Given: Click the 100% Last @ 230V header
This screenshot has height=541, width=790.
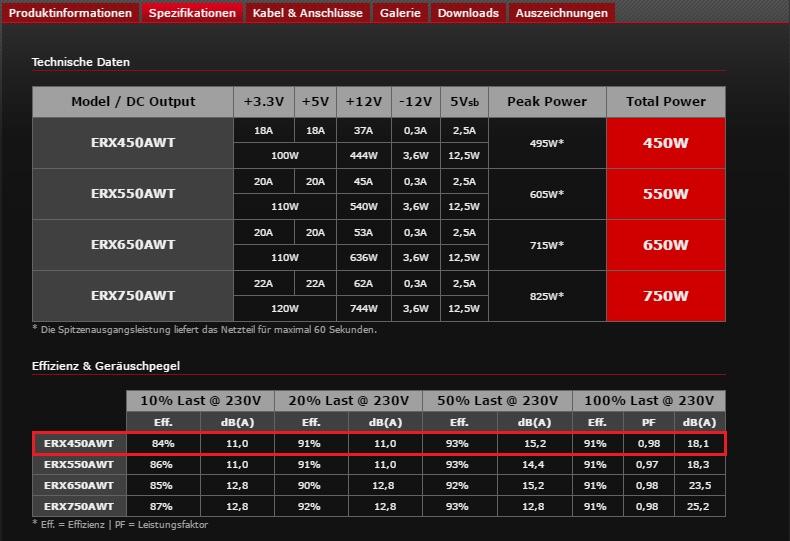Looking at the screenshot, I should coord(649,401).
